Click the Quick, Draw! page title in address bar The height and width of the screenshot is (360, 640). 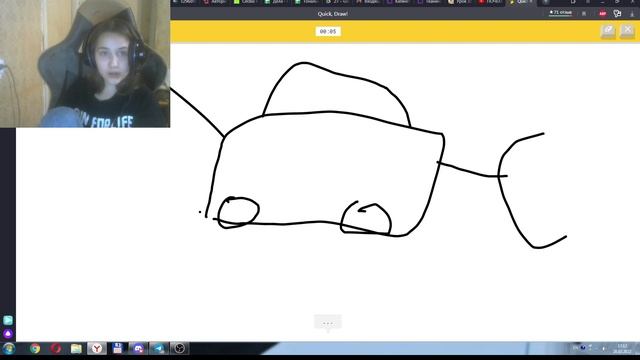(x=333, y=13)
